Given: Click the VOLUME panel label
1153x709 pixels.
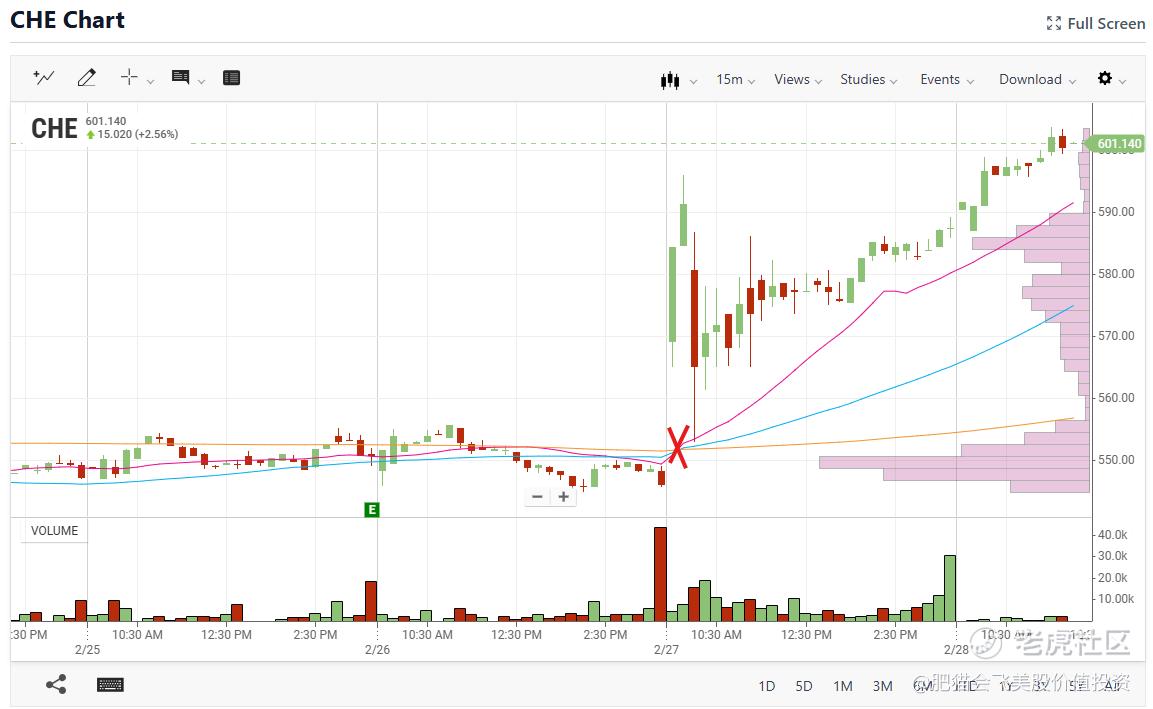Looking at the screenshot, I should [x=54, y=531].
